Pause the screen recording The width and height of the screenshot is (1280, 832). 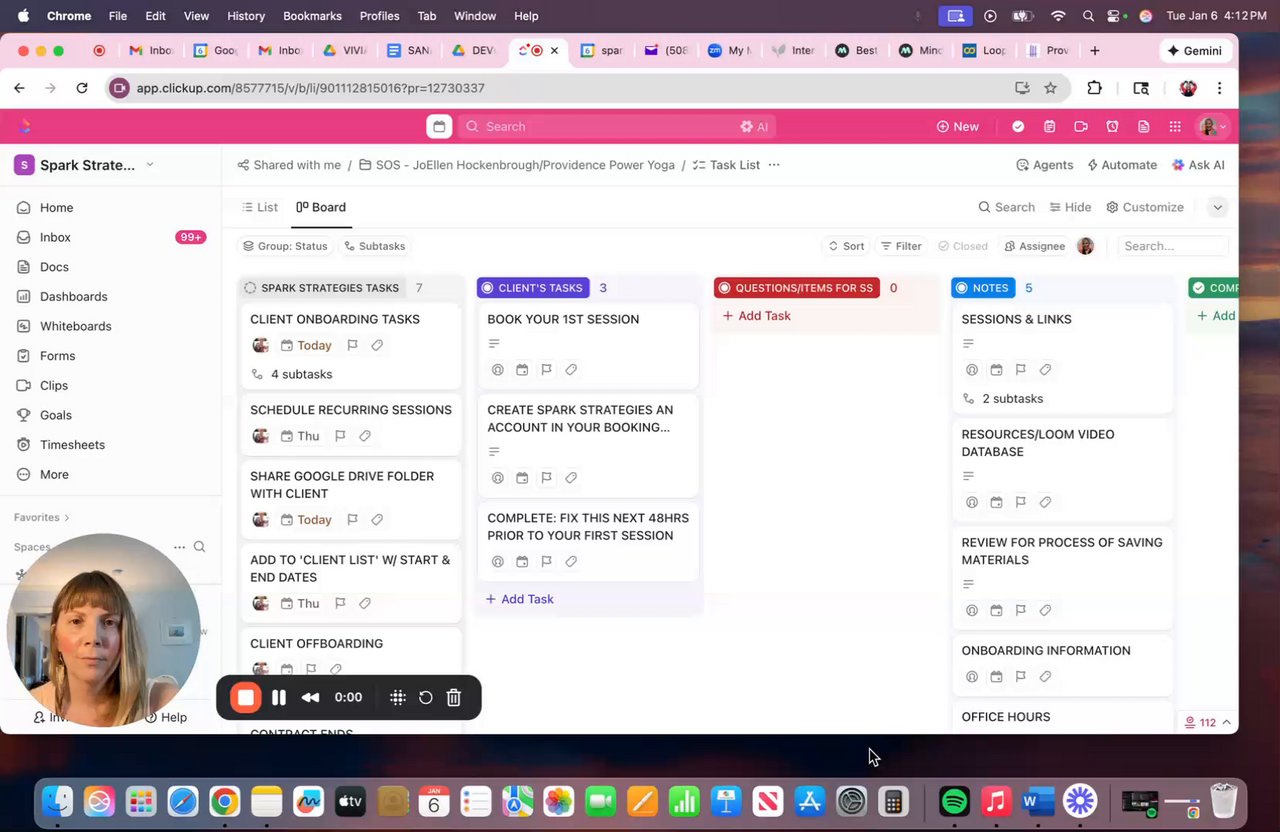(x=279, y=697)
